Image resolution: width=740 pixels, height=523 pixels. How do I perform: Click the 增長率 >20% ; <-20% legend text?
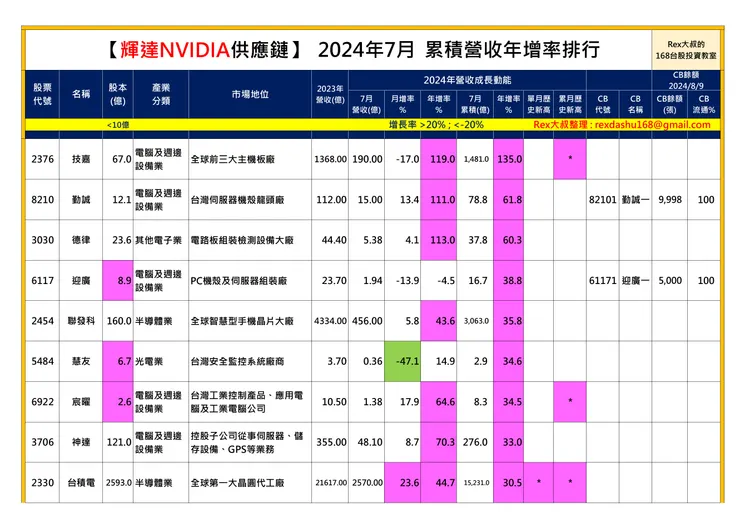[x=436, y=125]
